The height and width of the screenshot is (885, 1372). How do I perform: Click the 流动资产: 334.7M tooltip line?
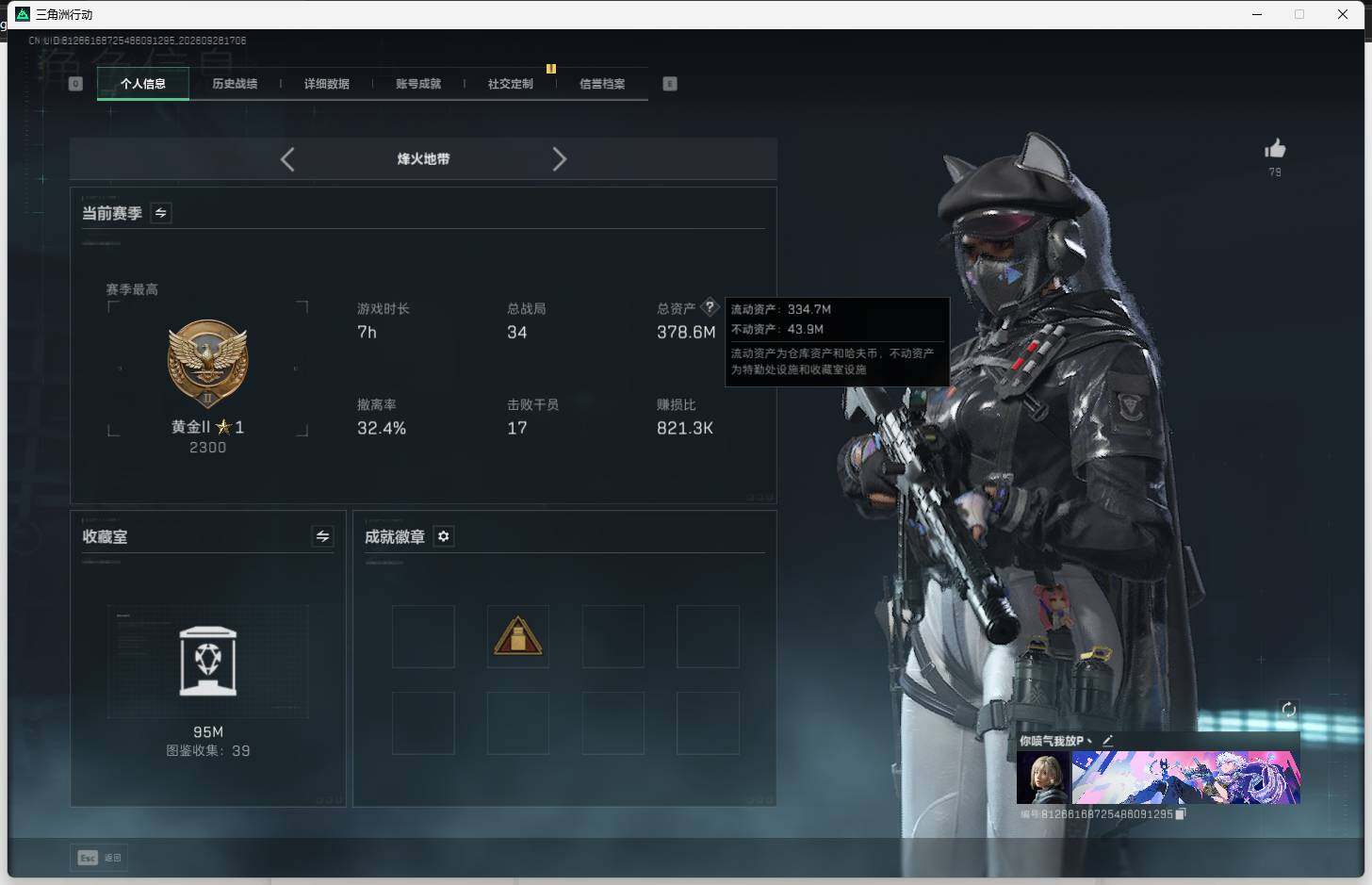coord(781,309)
